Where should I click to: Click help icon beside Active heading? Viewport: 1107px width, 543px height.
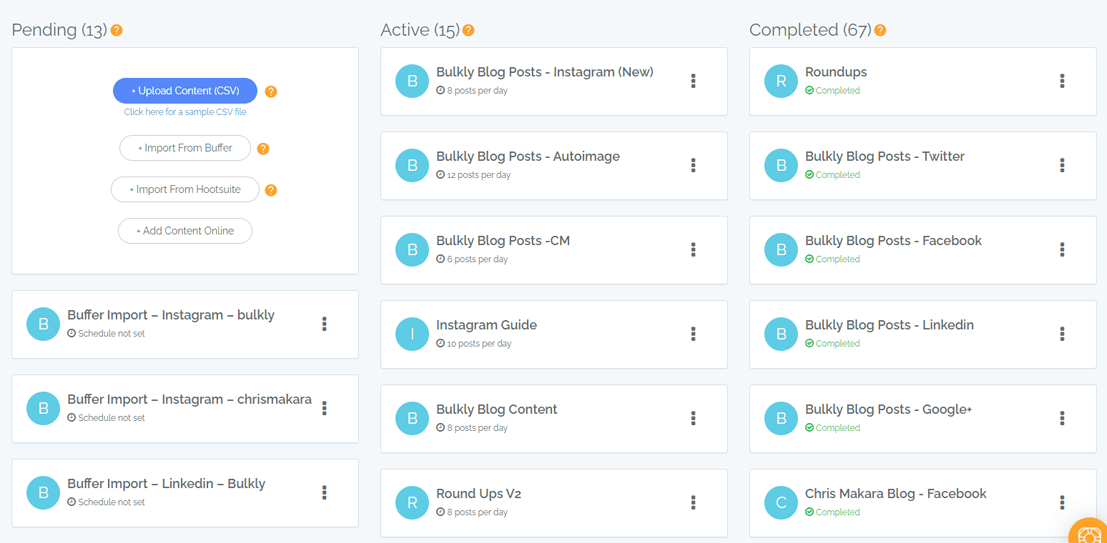(x=468, y=31)
